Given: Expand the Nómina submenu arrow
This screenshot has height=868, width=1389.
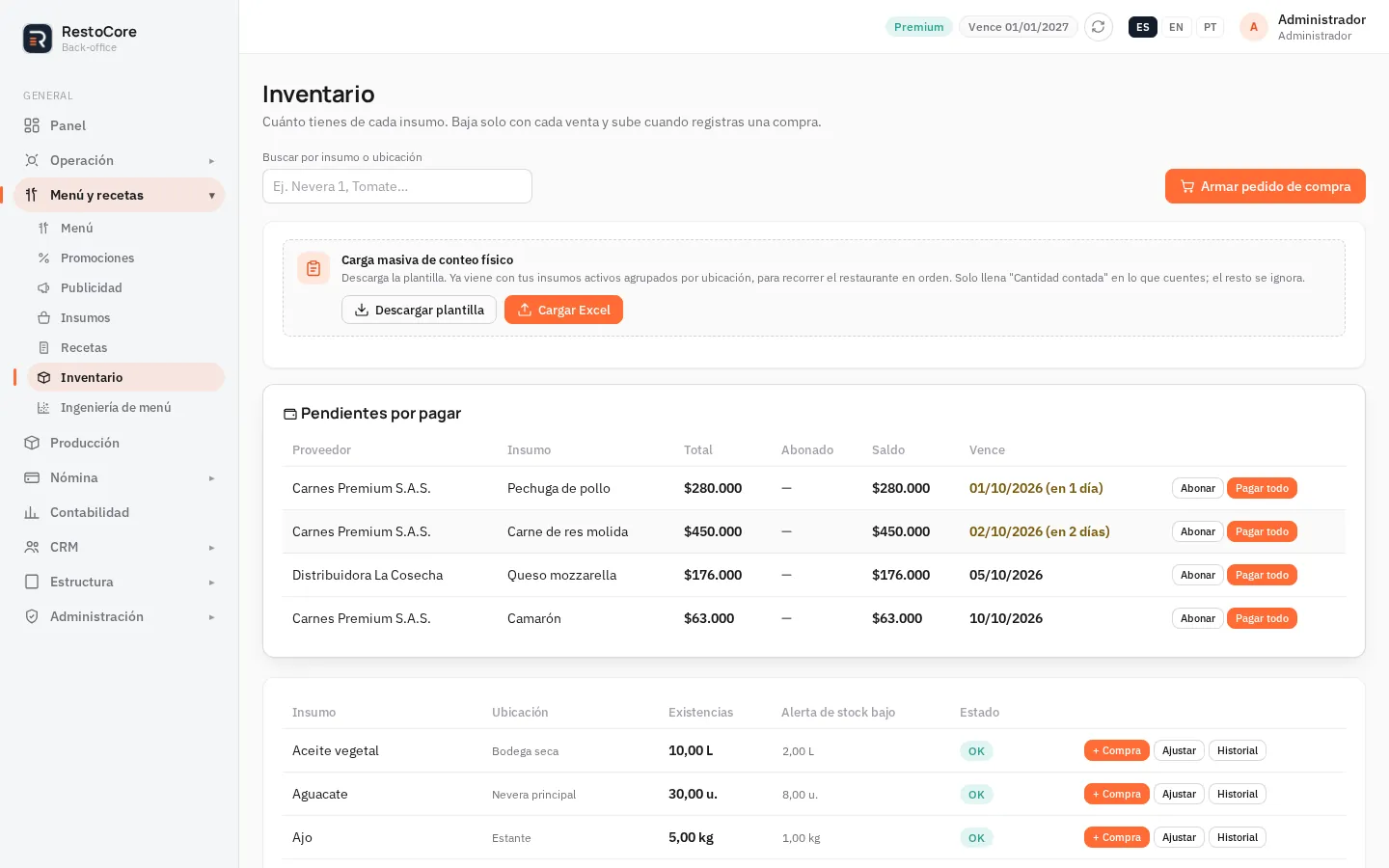Looking at the screenshot, I should pyautogui.click(x=211, y=478).
